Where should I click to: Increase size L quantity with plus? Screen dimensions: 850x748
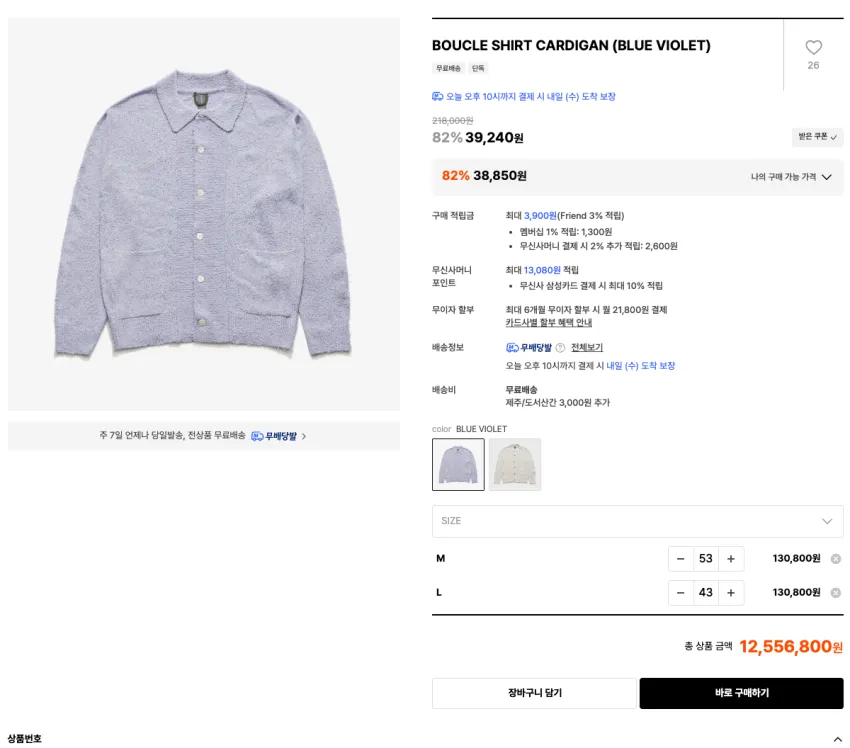coord(731,593)
